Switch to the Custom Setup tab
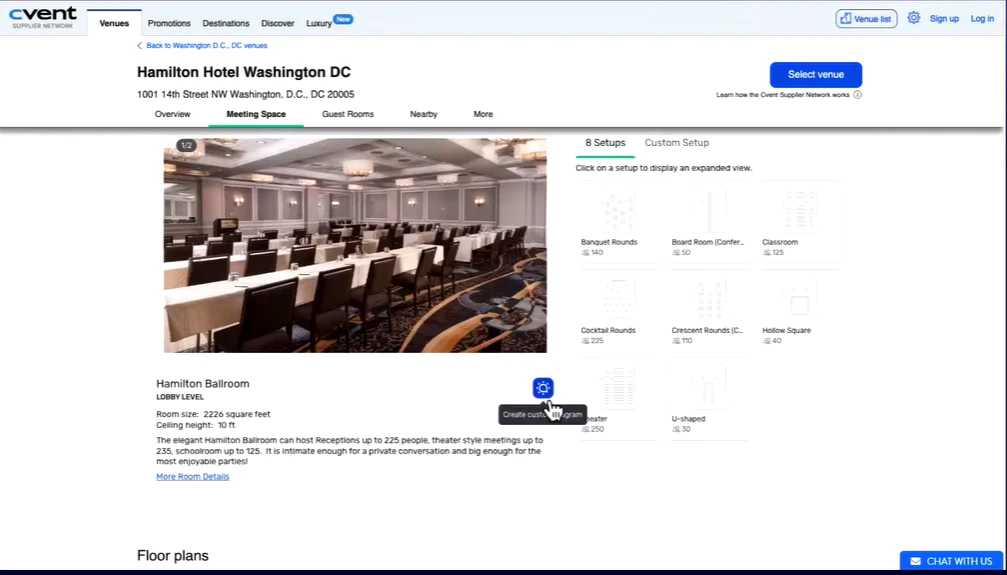Screen dimensions: 1007x575 click(x=676, y=143)
